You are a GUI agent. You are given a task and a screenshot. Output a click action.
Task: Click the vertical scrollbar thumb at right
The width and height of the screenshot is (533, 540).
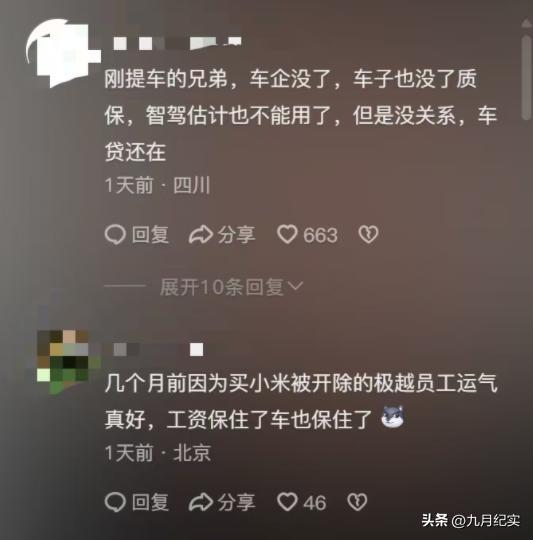pyautogui.click(x=526, y=77)
